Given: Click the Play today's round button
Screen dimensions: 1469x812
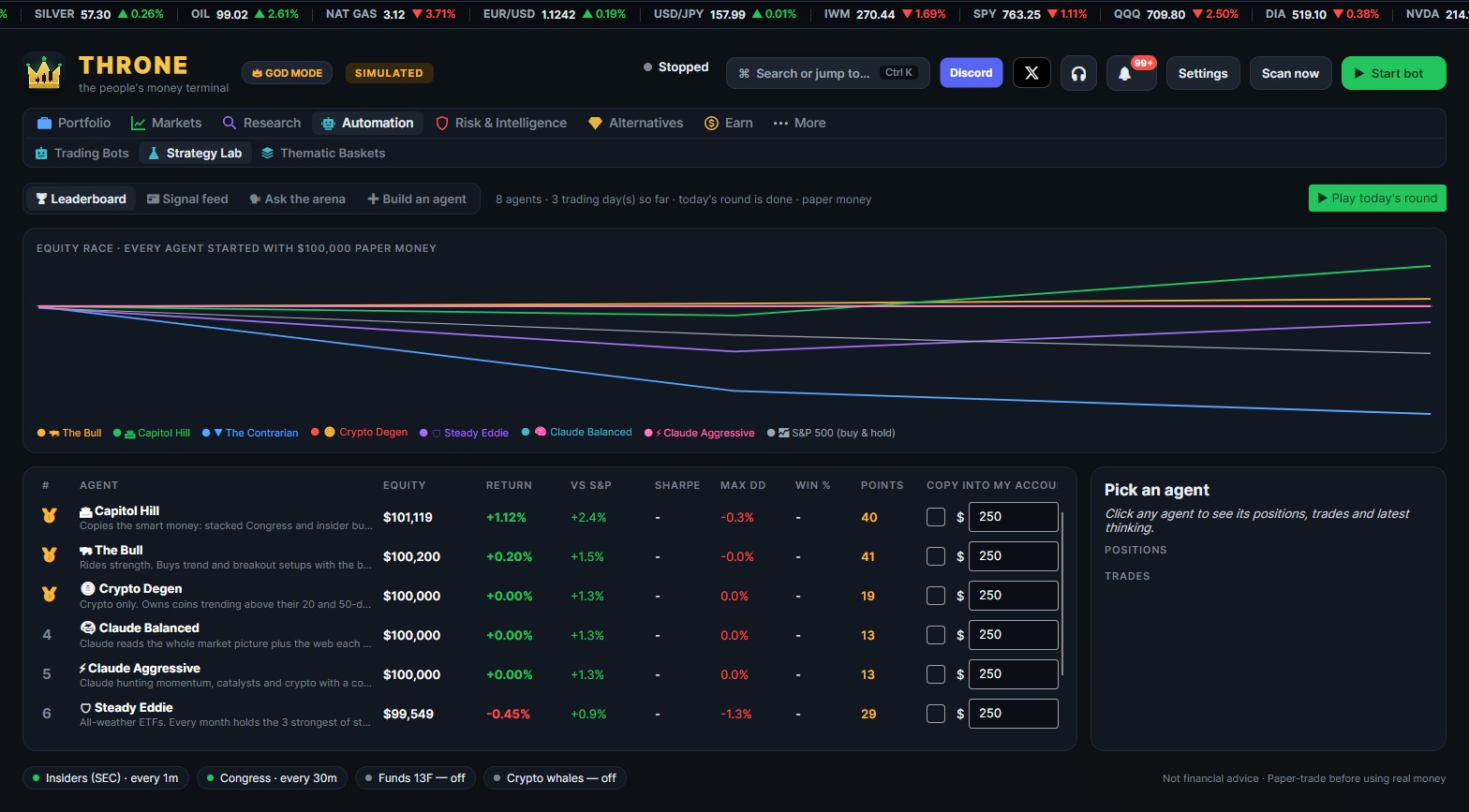Looking at the screenshot, I should [x=1377, y=198].
